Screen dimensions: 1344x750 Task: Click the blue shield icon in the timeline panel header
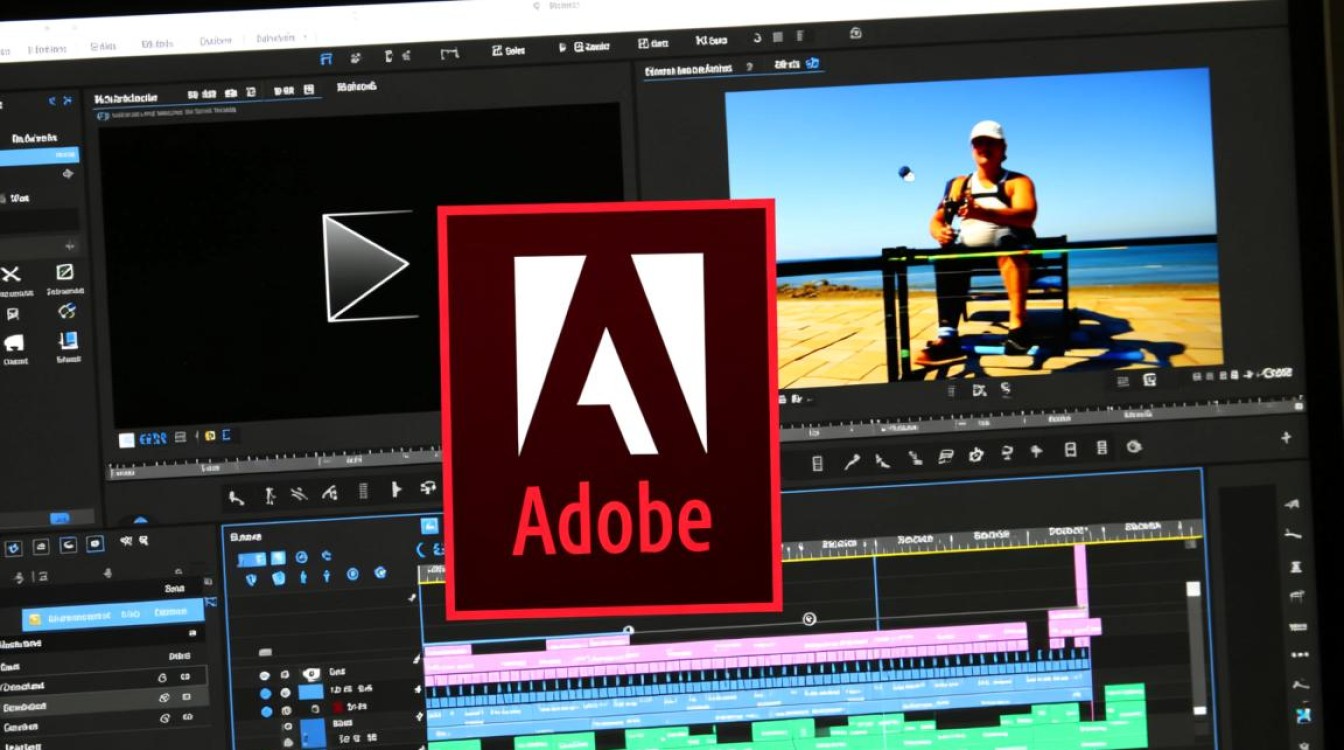point(251,579)
